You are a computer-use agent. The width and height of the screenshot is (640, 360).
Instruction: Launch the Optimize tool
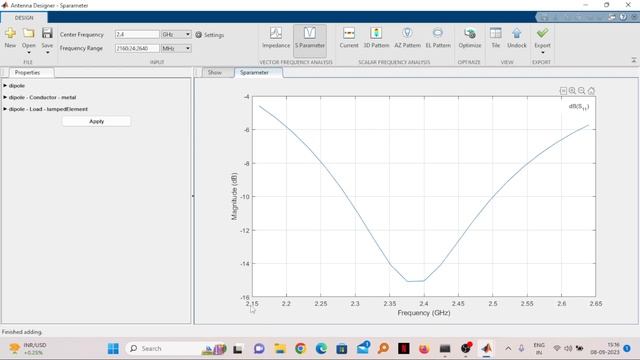click(470, 38)
